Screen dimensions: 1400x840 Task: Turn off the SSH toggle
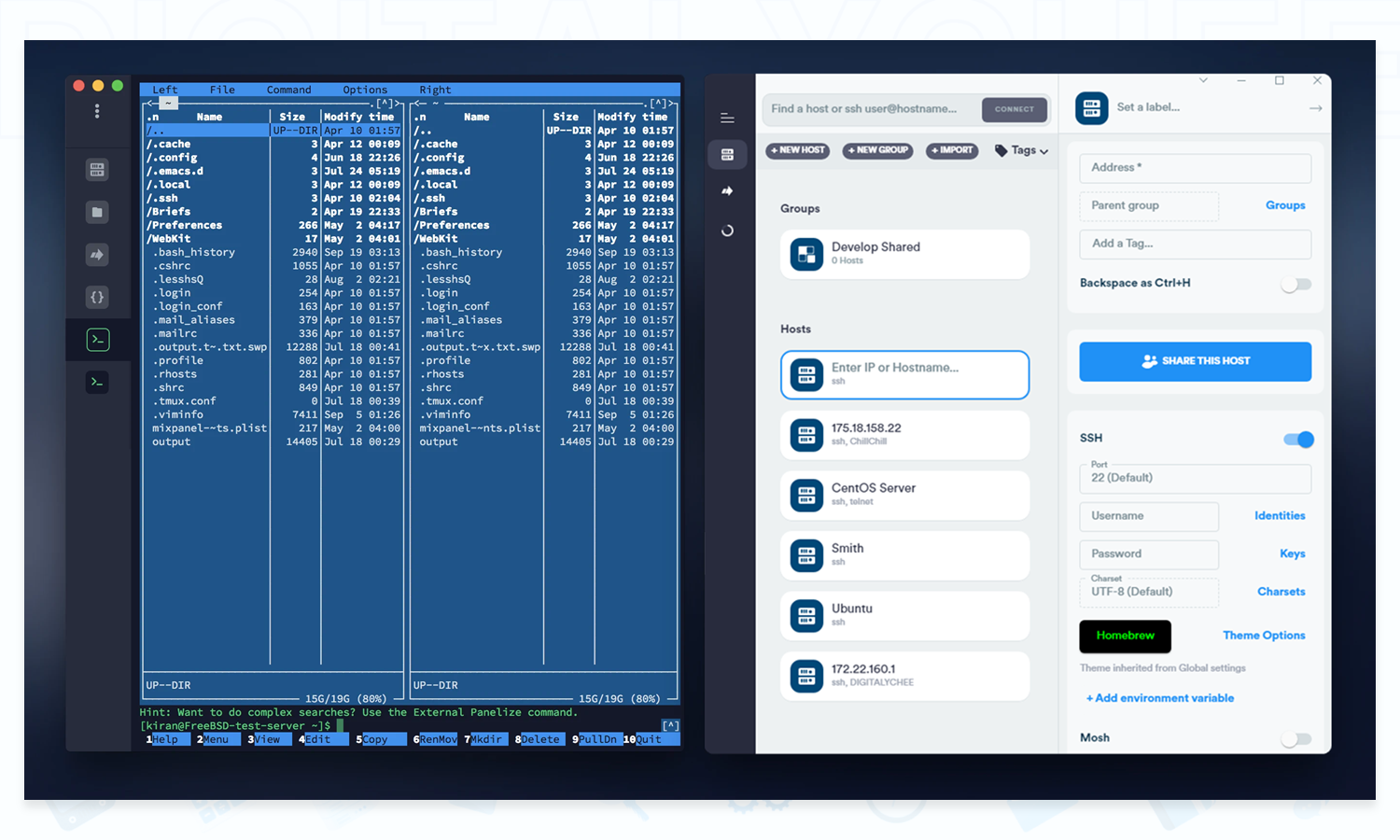point(1298,440)
